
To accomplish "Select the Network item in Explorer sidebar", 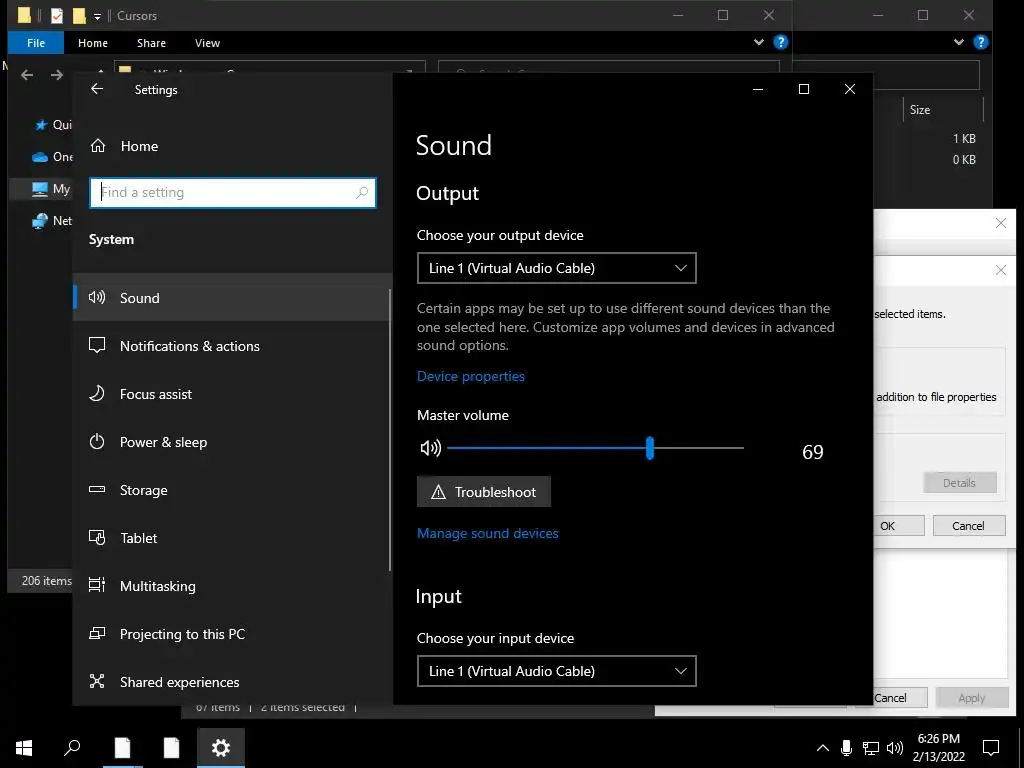I will pyautogui.click(x=52, y=221).
